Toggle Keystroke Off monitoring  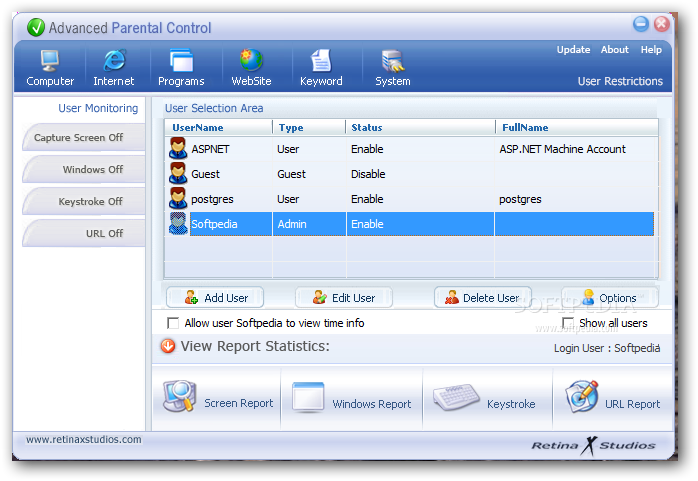click(x=84, y=202)
